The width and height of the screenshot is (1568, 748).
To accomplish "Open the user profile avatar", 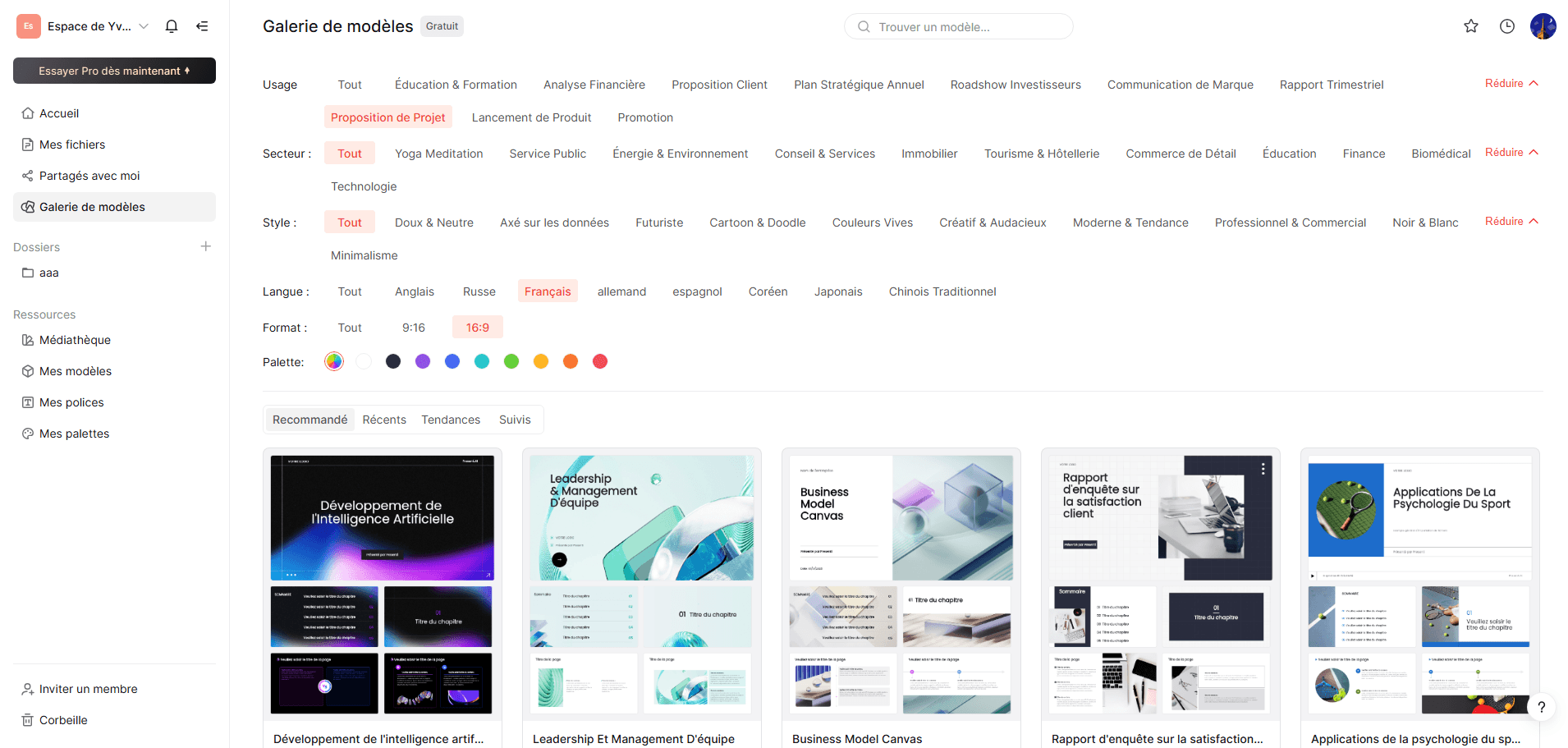I will pos(1543,26).
